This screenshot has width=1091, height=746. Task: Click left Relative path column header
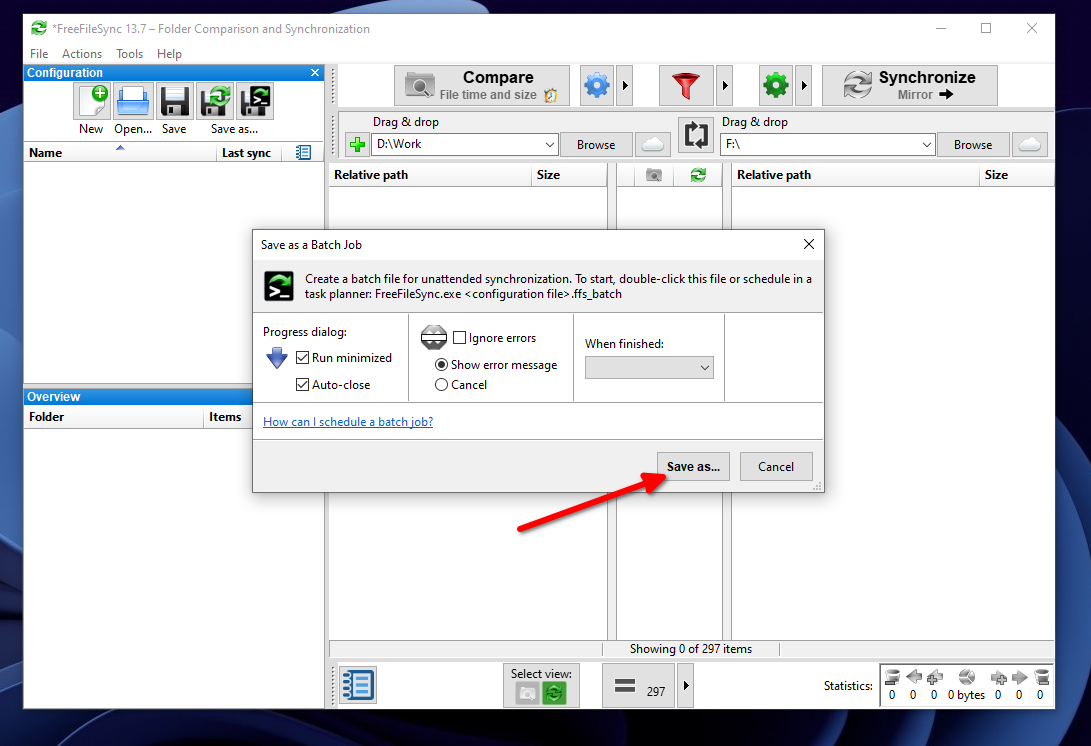(x=430, y=175)
